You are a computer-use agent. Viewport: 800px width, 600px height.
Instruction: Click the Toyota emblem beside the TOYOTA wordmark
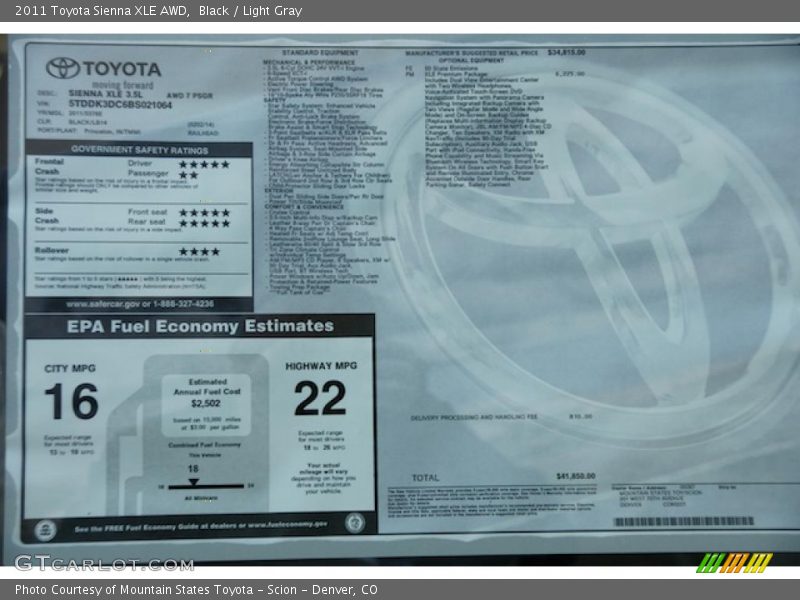point(63,68)
